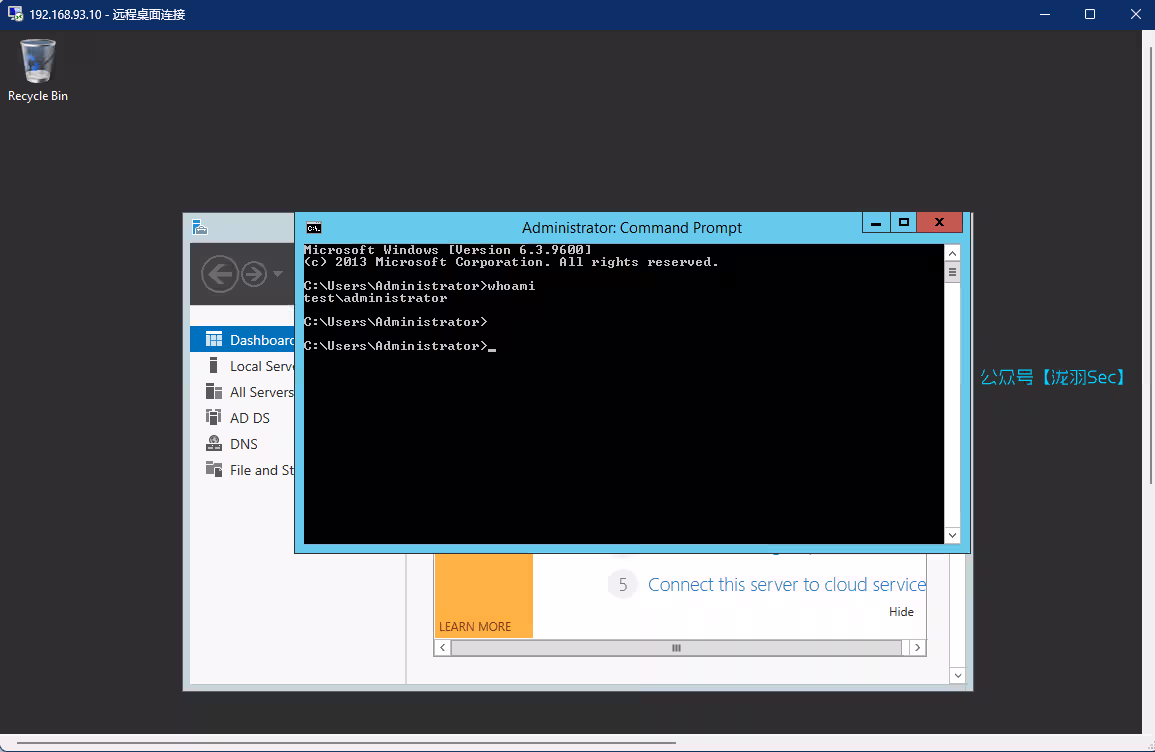Viewport: 1155px width, 752px height.
Task: Select the Dashboard icon in sidebar
Action: pos(213,340)
